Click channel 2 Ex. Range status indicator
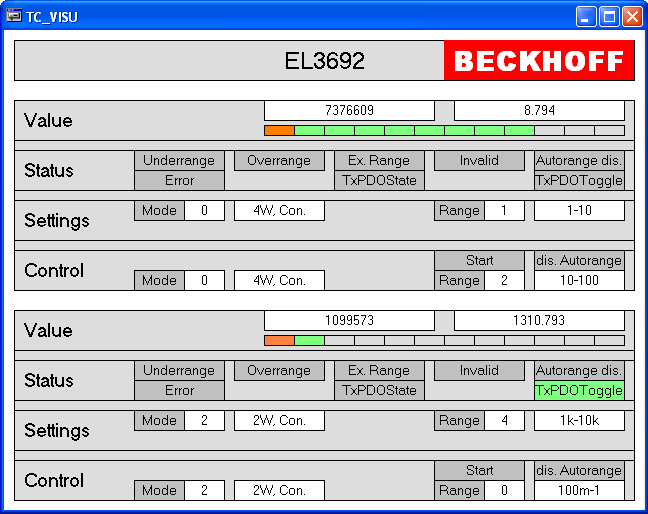Viewport: 648px width, 514px height. click(379, 370)
